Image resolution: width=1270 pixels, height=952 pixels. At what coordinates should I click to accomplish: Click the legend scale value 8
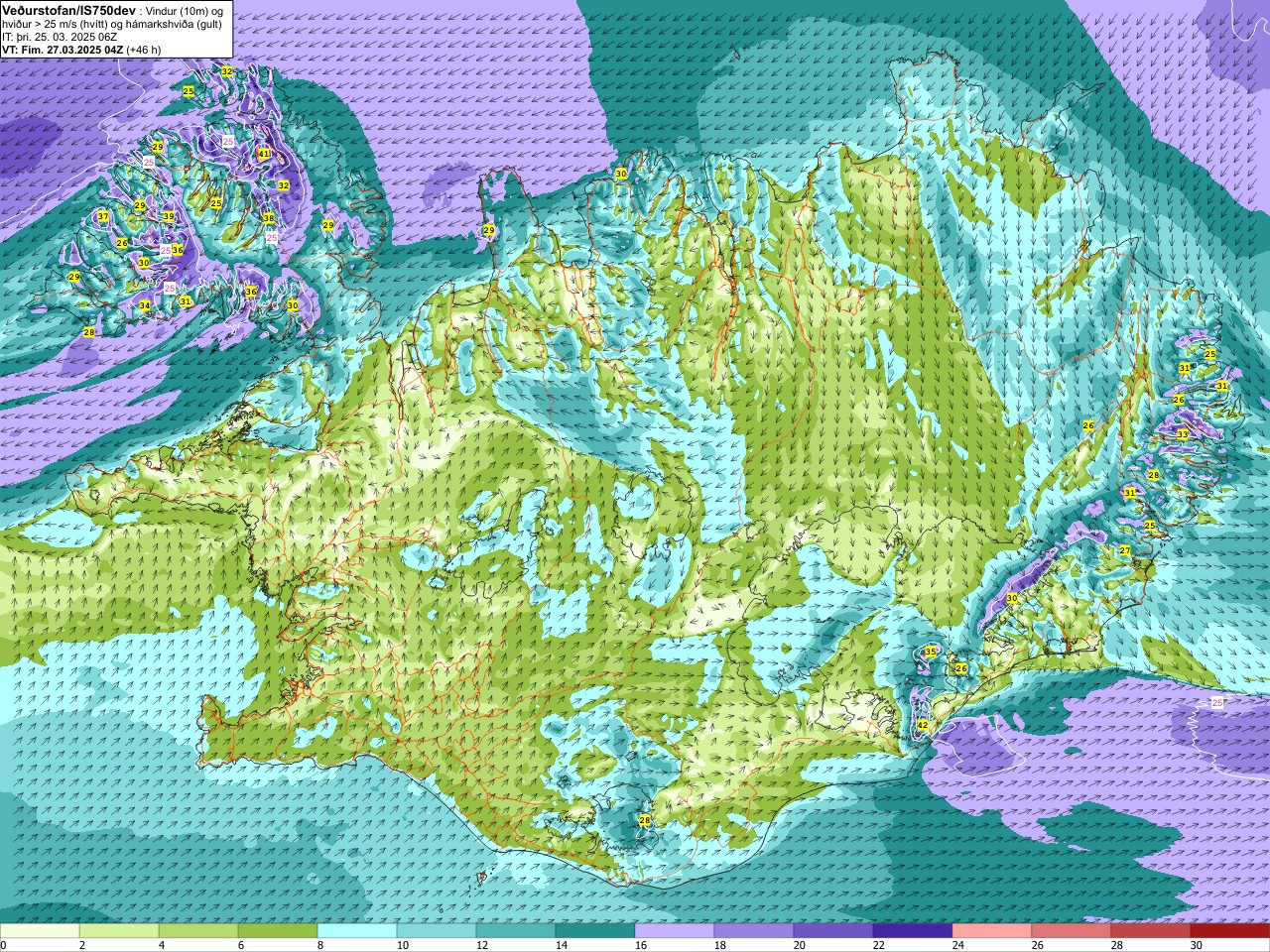pos(321,945)
